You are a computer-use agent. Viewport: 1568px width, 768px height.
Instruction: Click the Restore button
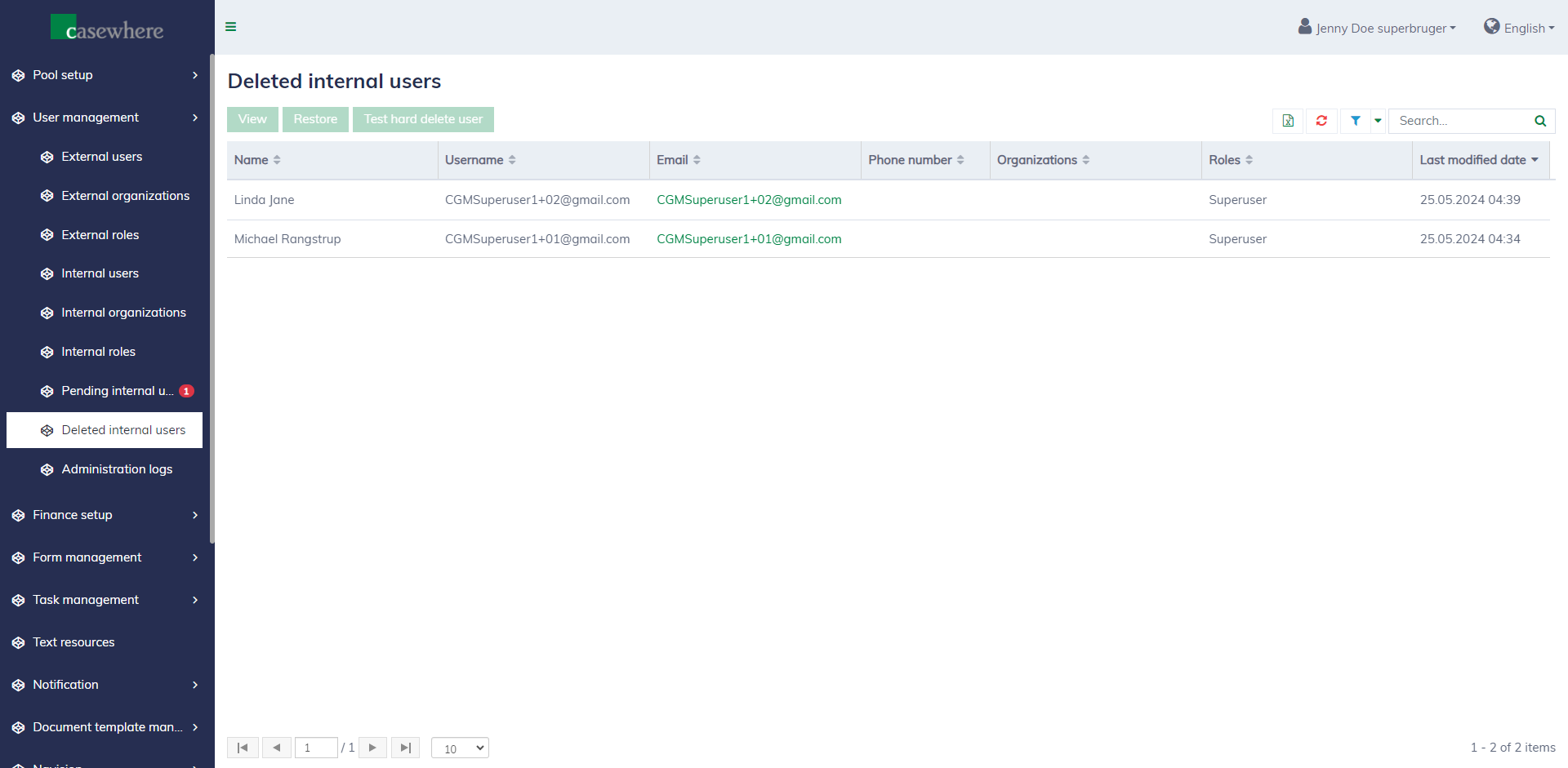315,119
